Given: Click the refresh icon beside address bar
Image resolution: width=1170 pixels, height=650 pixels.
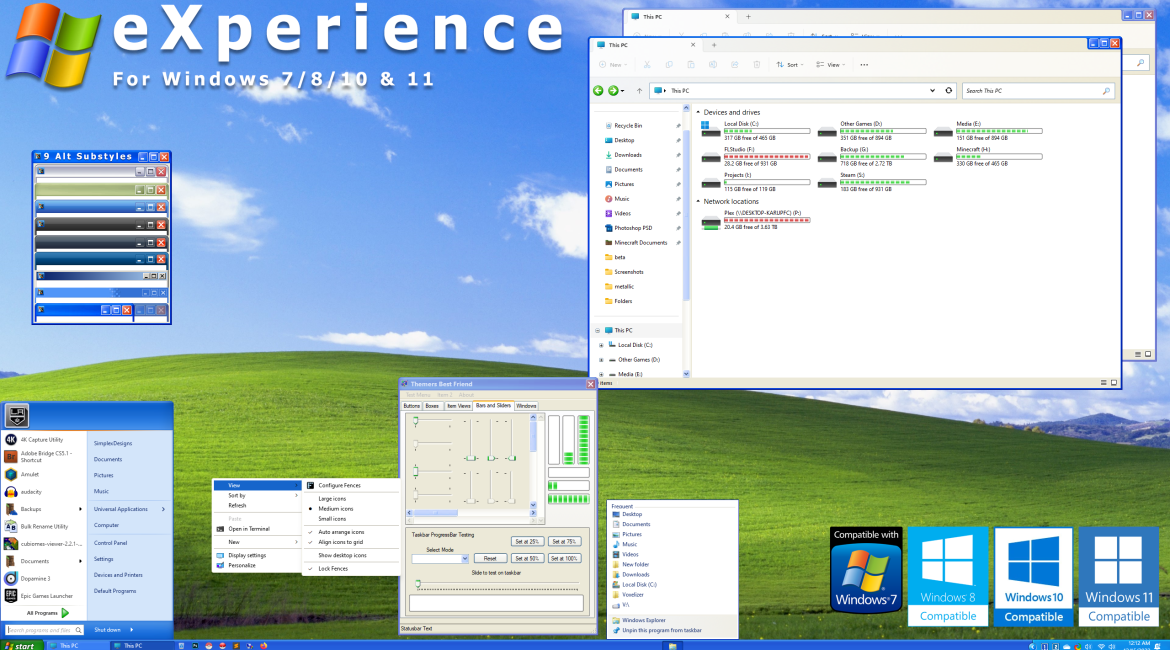Looking at the screenshot, I should (949, 90).
